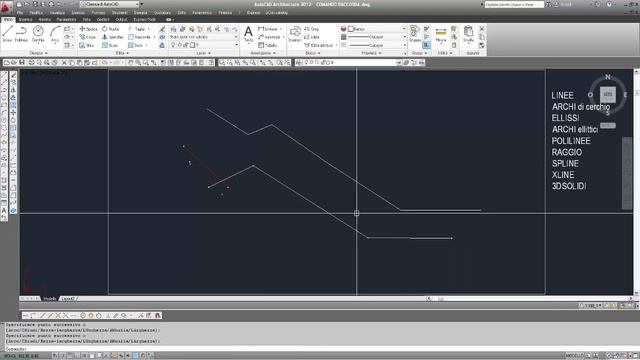
Task: Switch to the Layout2 tab
Action: pos(67,298)
